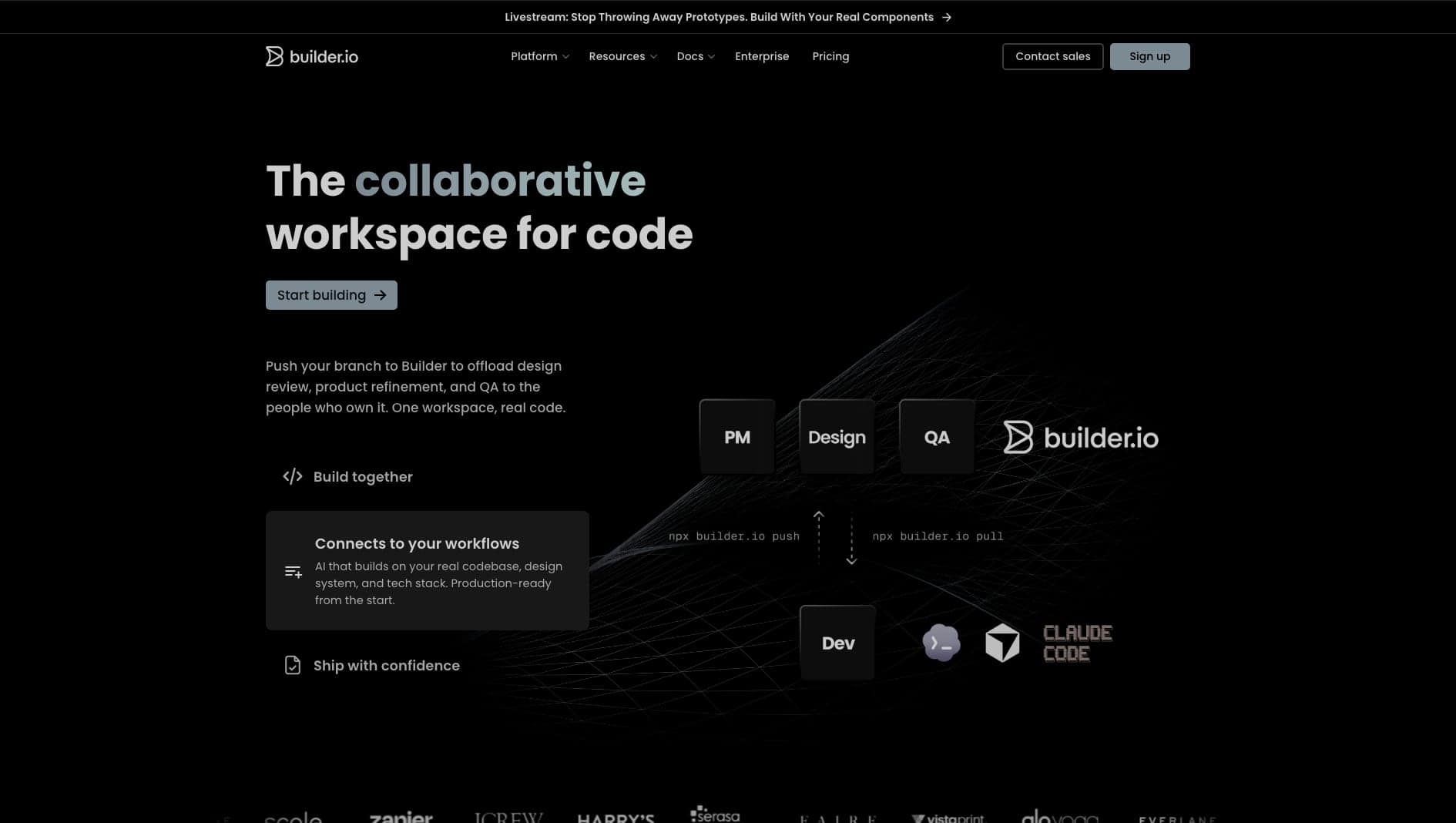Click the Dev tile in the diagram
The height and width of the screenshot is (823, 1456).
837,643
